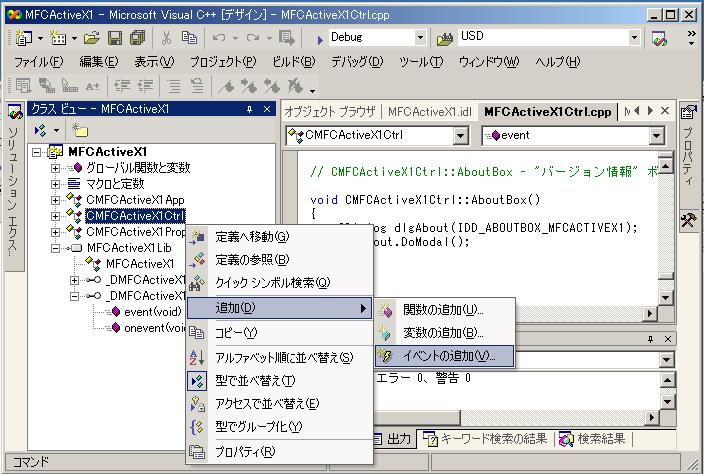Open the CMFCActiveX1Ctrl class dropdown

(460, 136)
